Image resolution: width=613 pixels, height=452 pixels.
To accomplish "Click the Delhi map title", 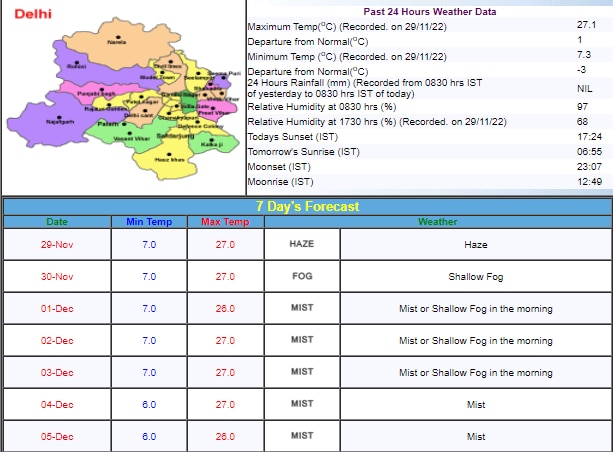I will point(27,13).
